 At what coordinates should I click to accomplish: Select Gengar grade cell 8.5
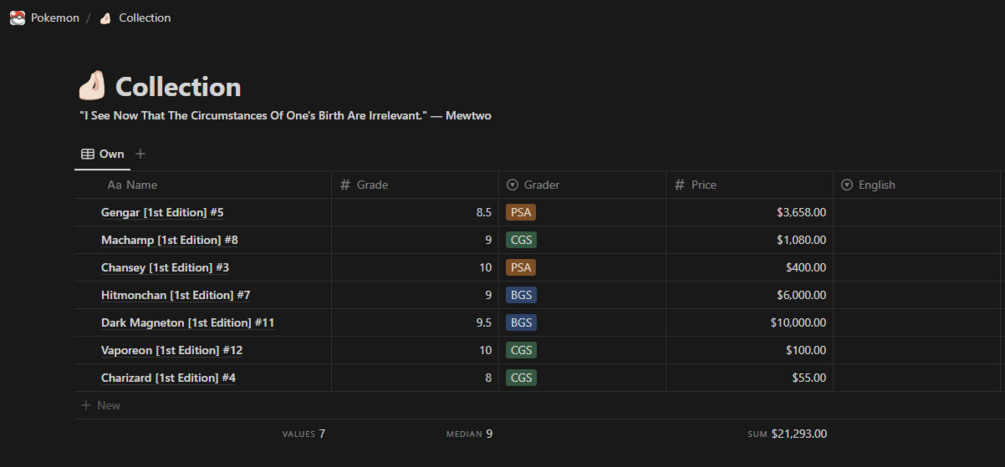click(x=415, y=212)
